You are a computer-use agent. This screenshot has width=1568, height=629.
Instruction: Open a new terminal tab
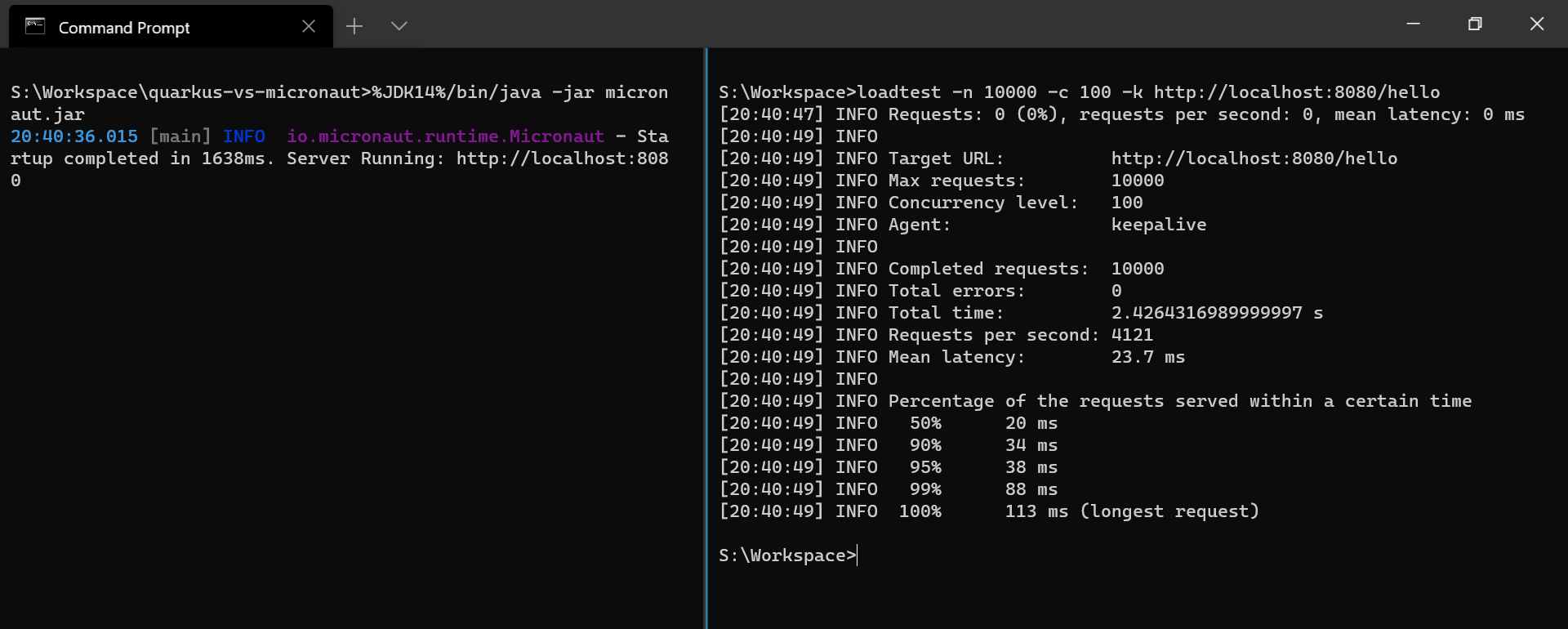tap(354, 26)
